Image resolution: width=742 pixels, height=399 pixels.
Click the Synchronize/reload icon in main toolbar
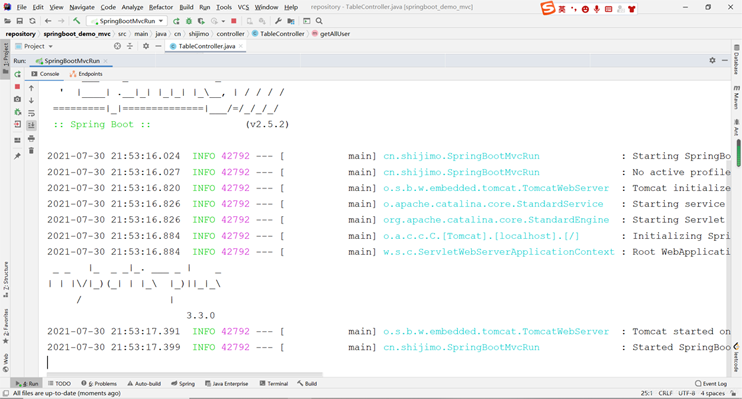(32, 21)
